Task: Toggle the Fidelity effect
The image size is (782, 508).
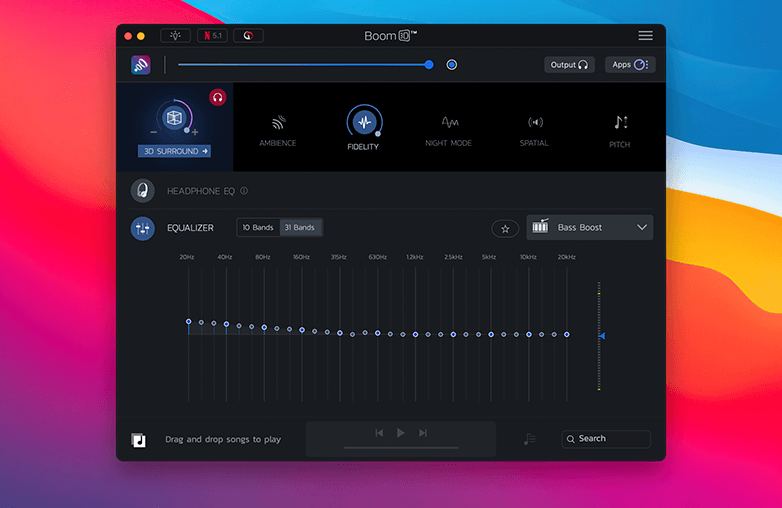Action: pos(364,122)
